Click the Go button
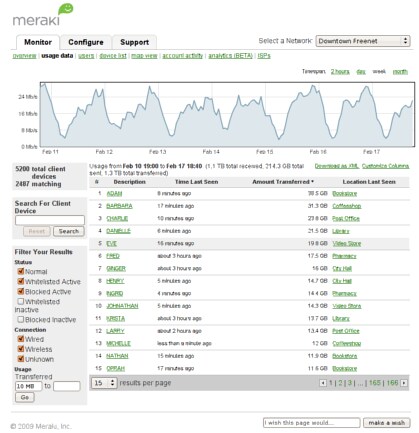The height and width of the screenshot is (433, 419). tap(25, 397)
